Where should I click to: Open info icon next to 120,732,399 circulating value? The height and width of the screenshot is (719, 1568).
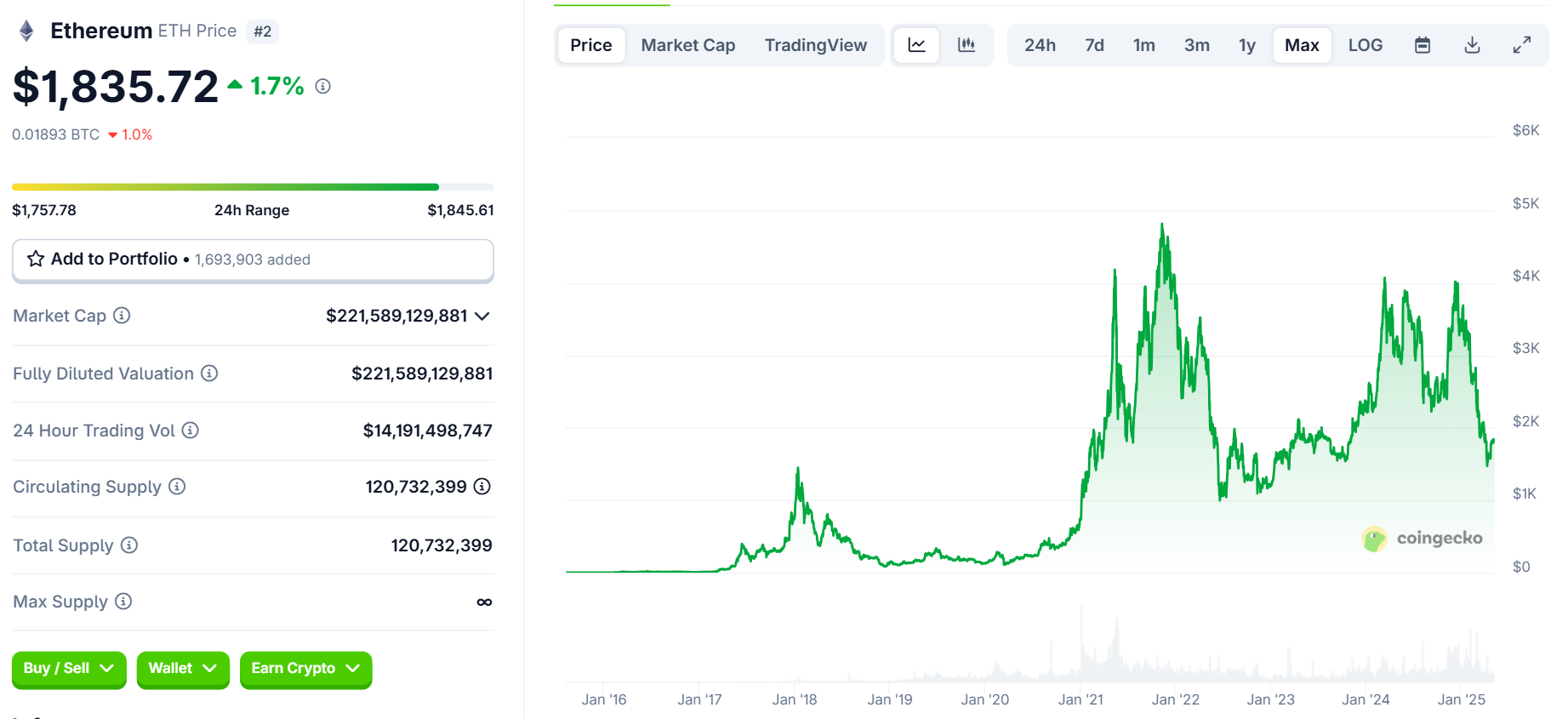pyautogui.click(x=482, y=486)
